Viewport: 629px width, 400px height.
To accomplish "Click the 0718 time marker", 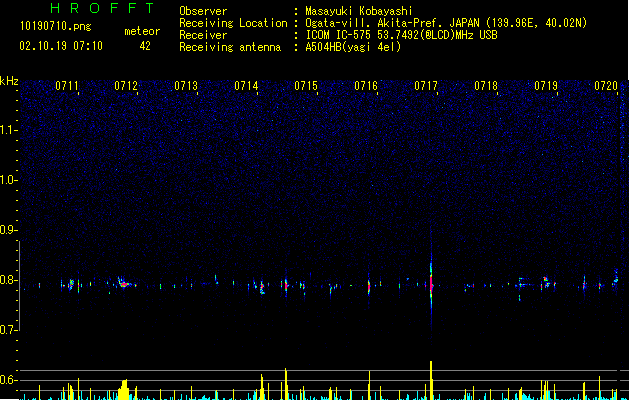I will (x=486, y=86).
